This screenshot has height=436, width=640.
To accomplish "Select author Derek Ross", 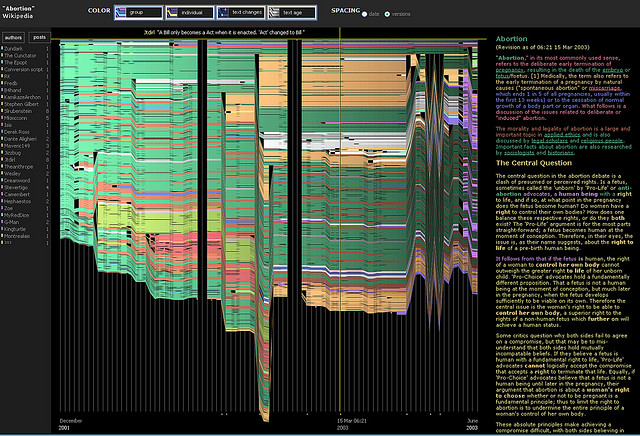I will point(17,132).
